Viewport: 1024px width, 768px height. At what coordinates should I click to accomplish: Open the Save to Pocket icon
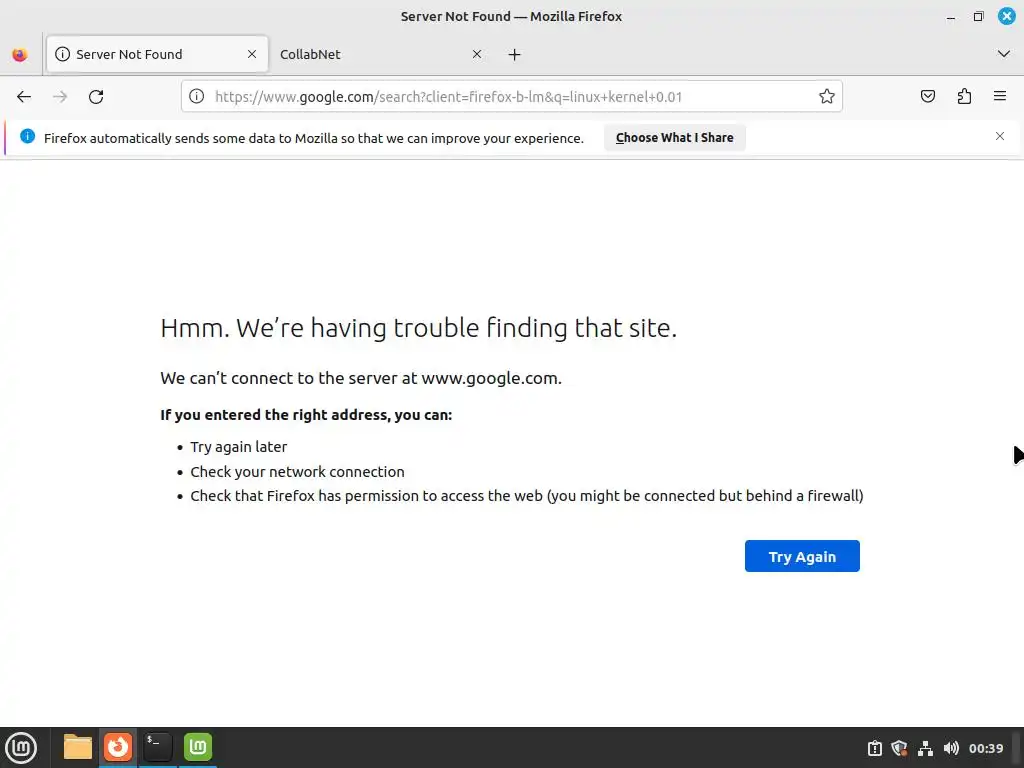pyautogui.click(x=927, y=97)
